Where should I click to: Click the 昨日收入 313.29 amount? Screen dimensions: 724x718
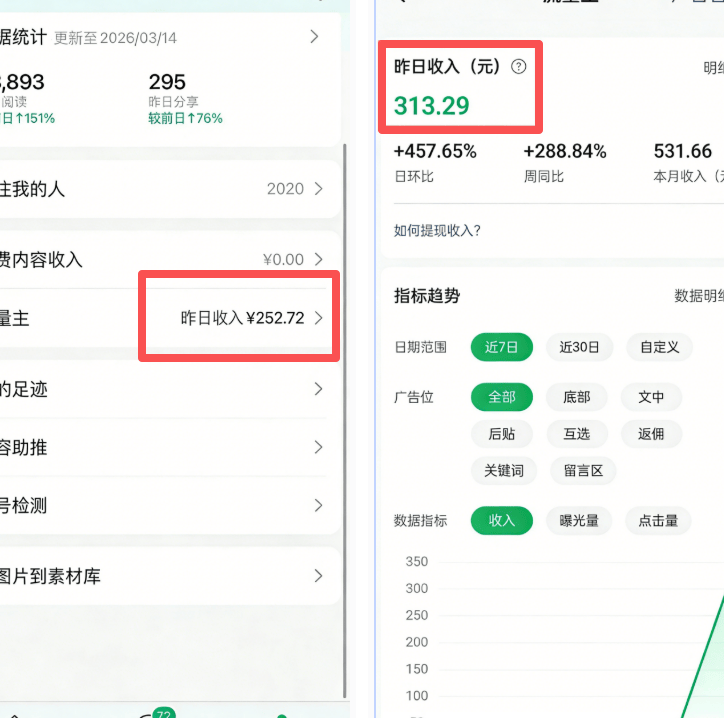[x=432, y=105]
